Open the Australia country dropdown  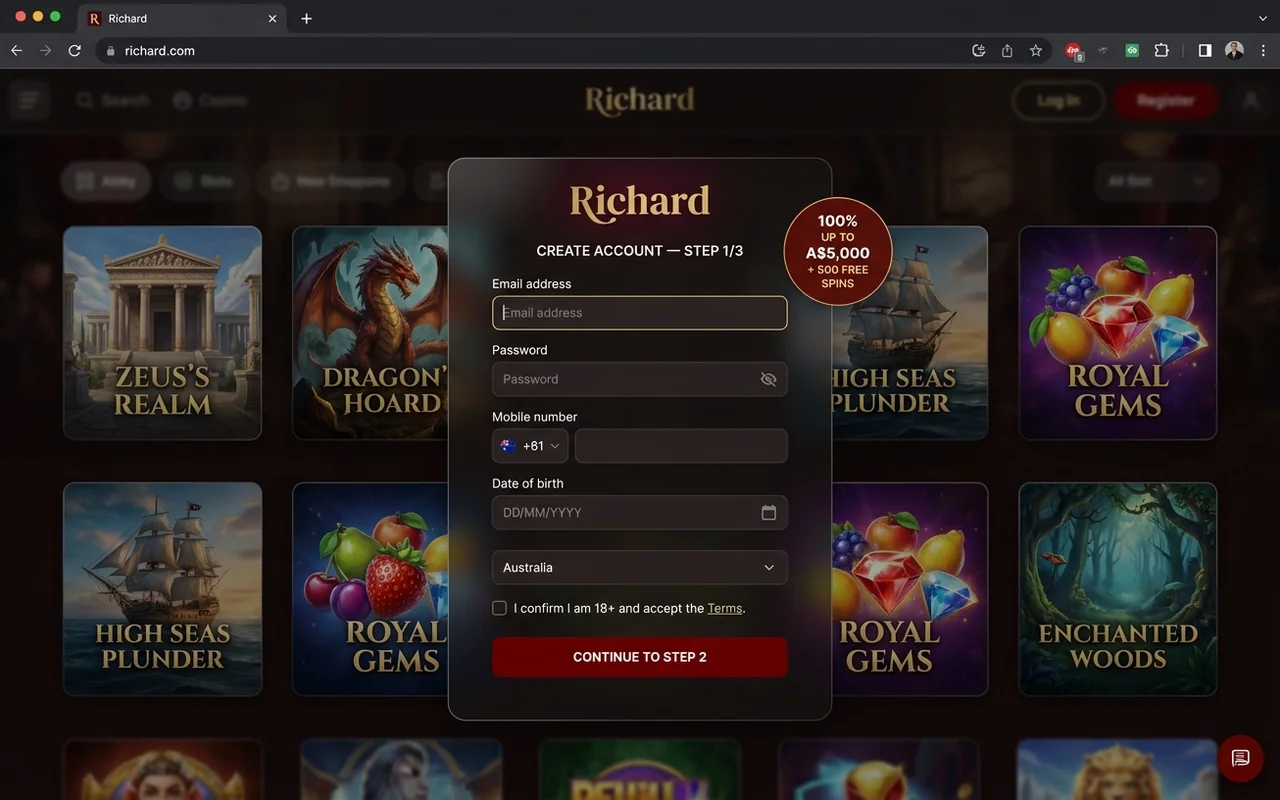(640, 567)
